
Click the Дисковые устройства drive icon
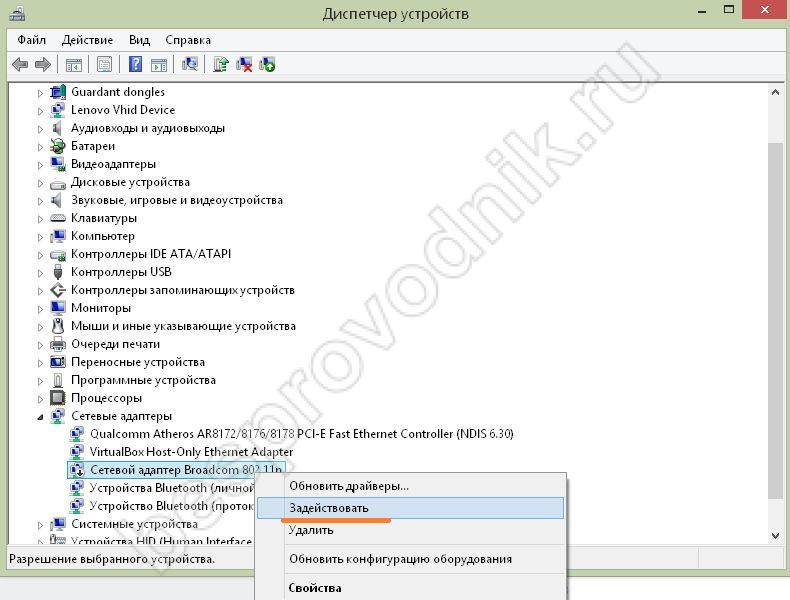point(58,183)
